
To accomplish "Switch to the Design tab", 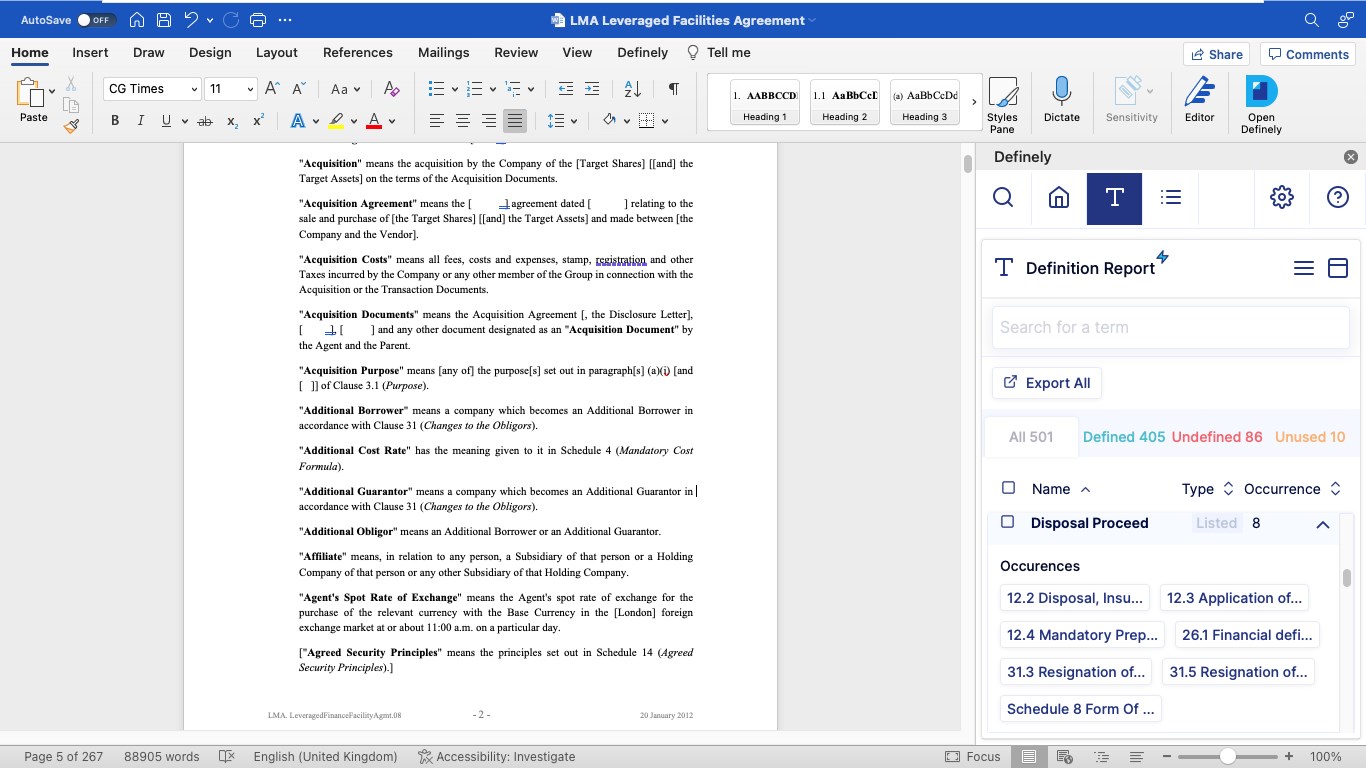I will pyautogui.click(x=210, y=52).
